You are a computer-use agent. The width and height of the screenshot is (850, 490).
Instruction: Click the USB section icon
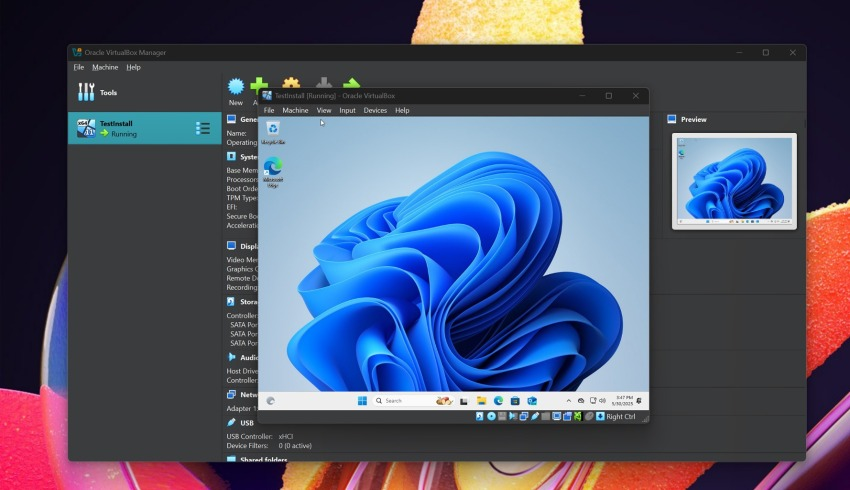(231, 422)
